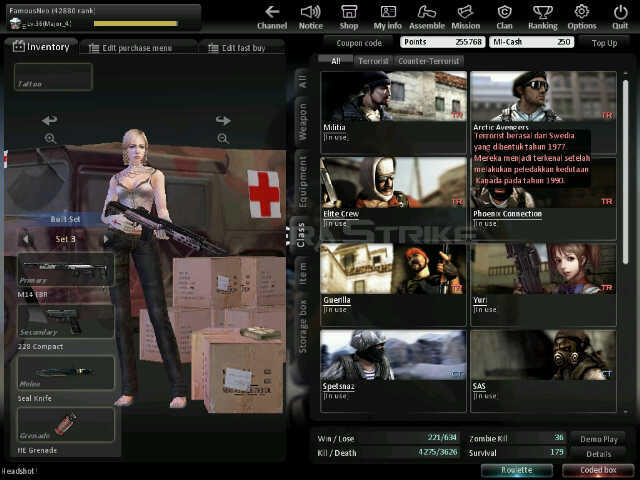The width and height of the screenshot is (640, 480).
Task: Select the Elite Crew class thumbnail
Action: point(394,182)
